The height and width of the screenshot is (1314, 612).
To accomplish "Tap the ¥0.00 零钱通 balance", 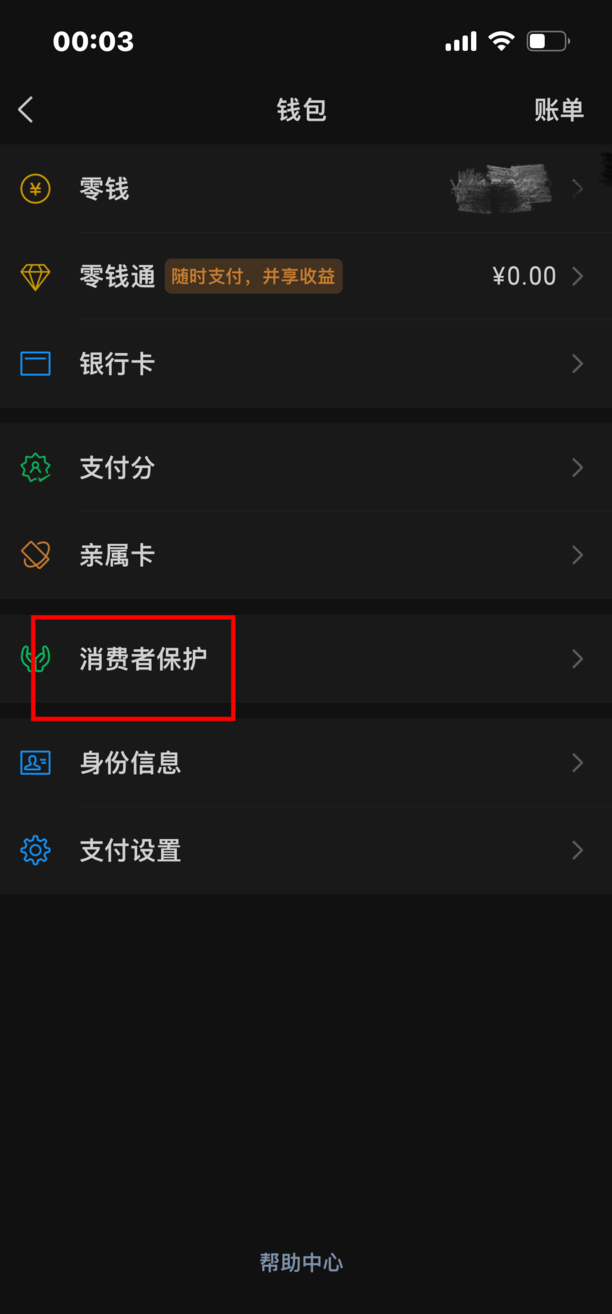I will click(524, 277).
